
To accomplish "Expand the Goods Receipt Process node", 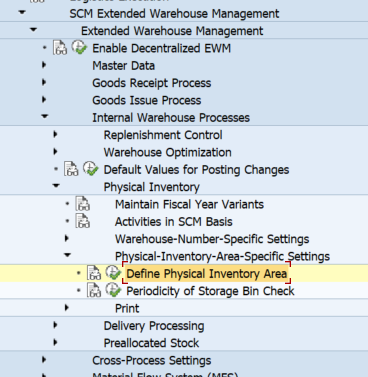I will (44, 82).
